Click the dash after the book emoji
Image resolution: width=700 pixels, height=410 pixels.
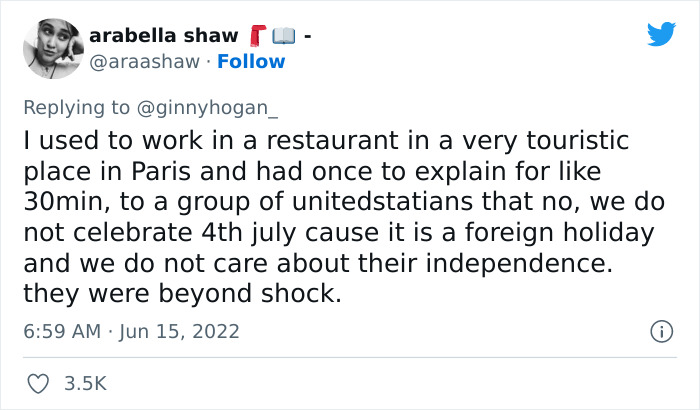point(307,36)
